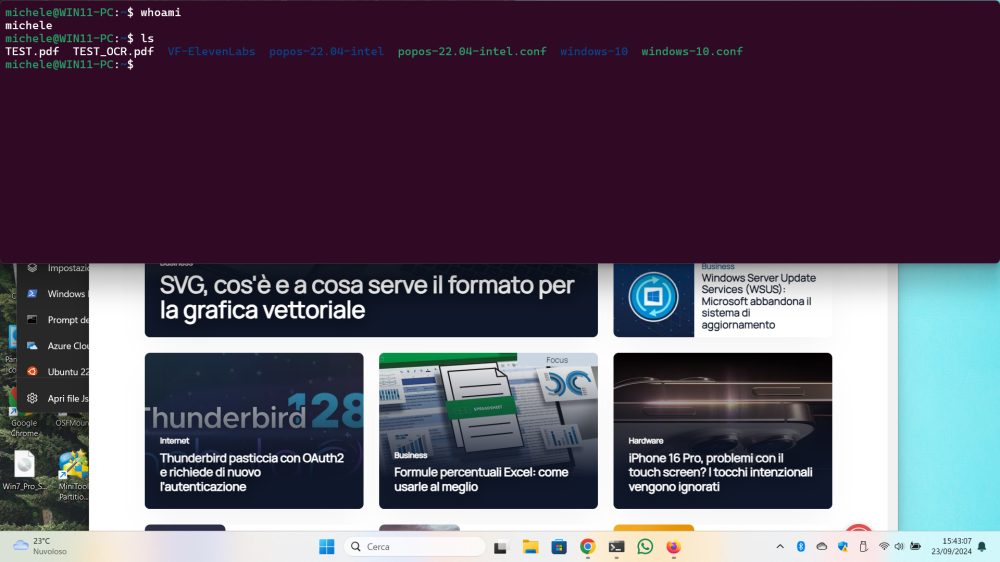Image resolution: width=1000 pixels, height=562 pixels.
Task: Show hidden system tray icons
Action: click(x=780, y=547)
